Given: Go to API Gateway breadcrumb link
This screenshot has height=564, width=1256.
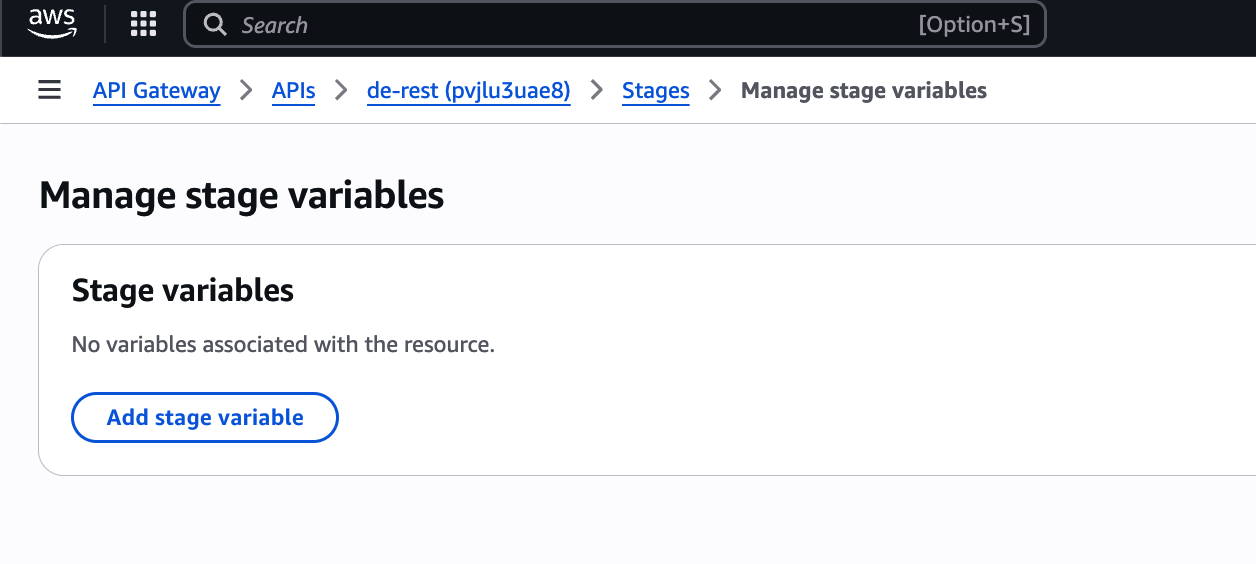Looking at the screenshot, I should tap(156, 90).
